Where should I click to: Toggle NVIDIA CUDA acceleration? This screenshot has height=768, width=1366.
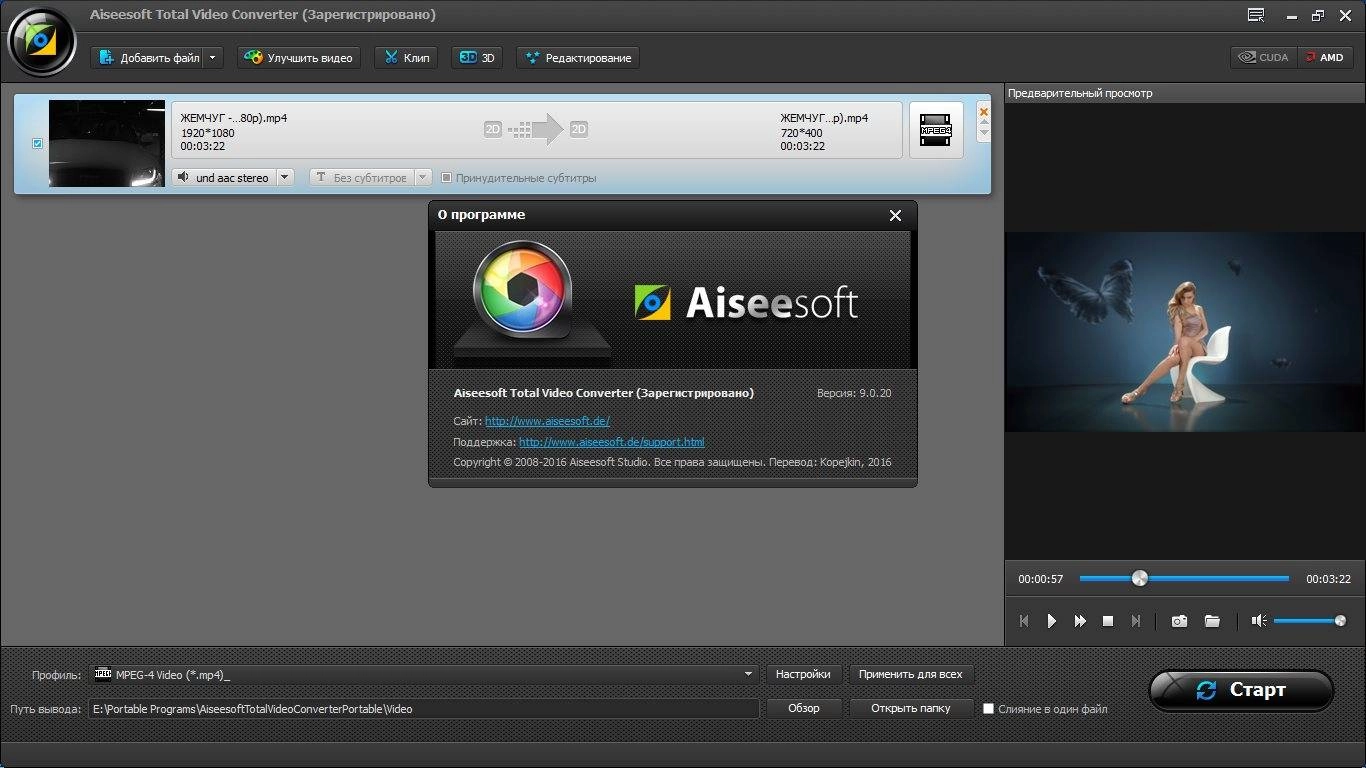[x=1264, y=57]
